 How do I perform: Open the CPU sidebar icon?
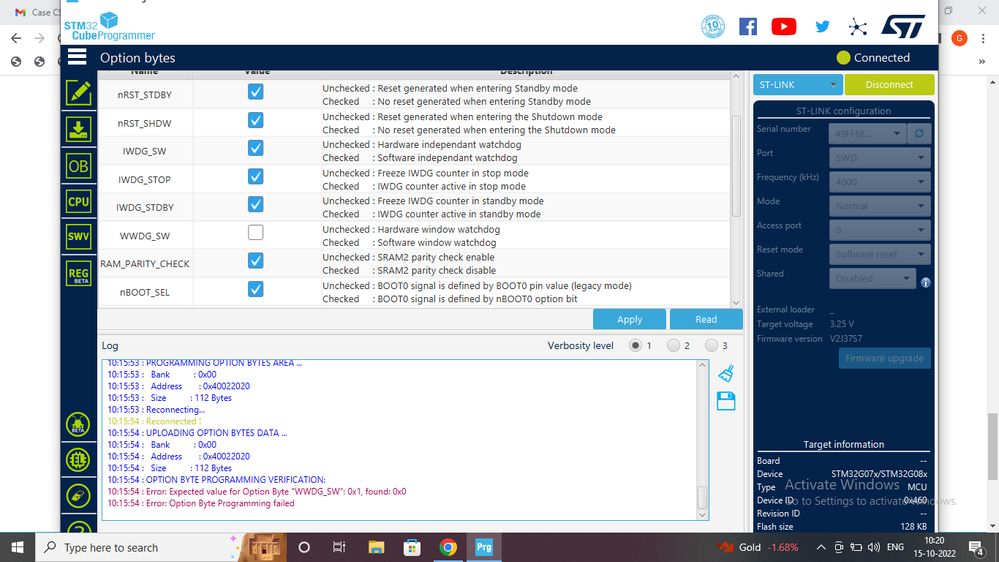(x=78, y=202)
